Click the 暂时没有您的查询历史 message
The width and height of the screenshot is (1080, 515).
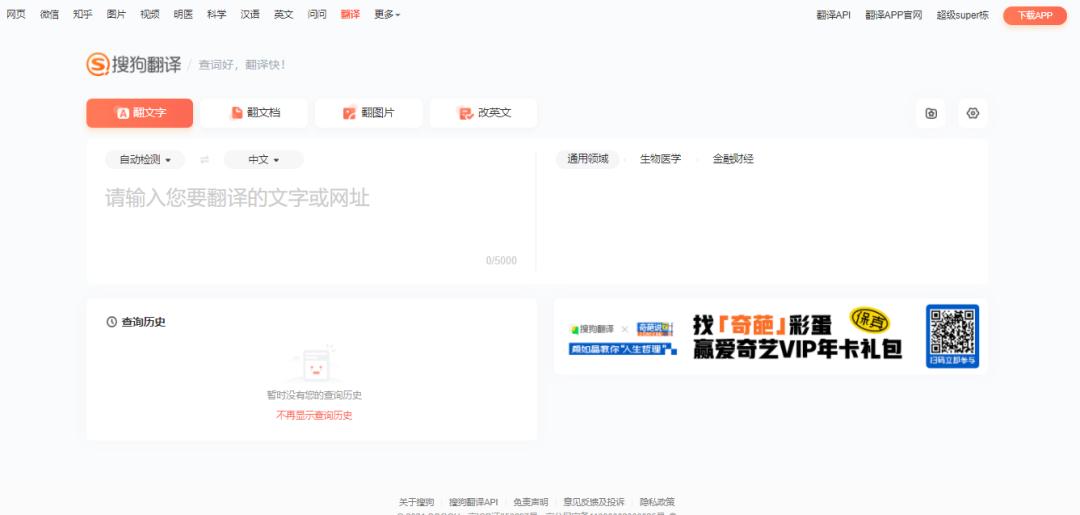pos(314,395)
